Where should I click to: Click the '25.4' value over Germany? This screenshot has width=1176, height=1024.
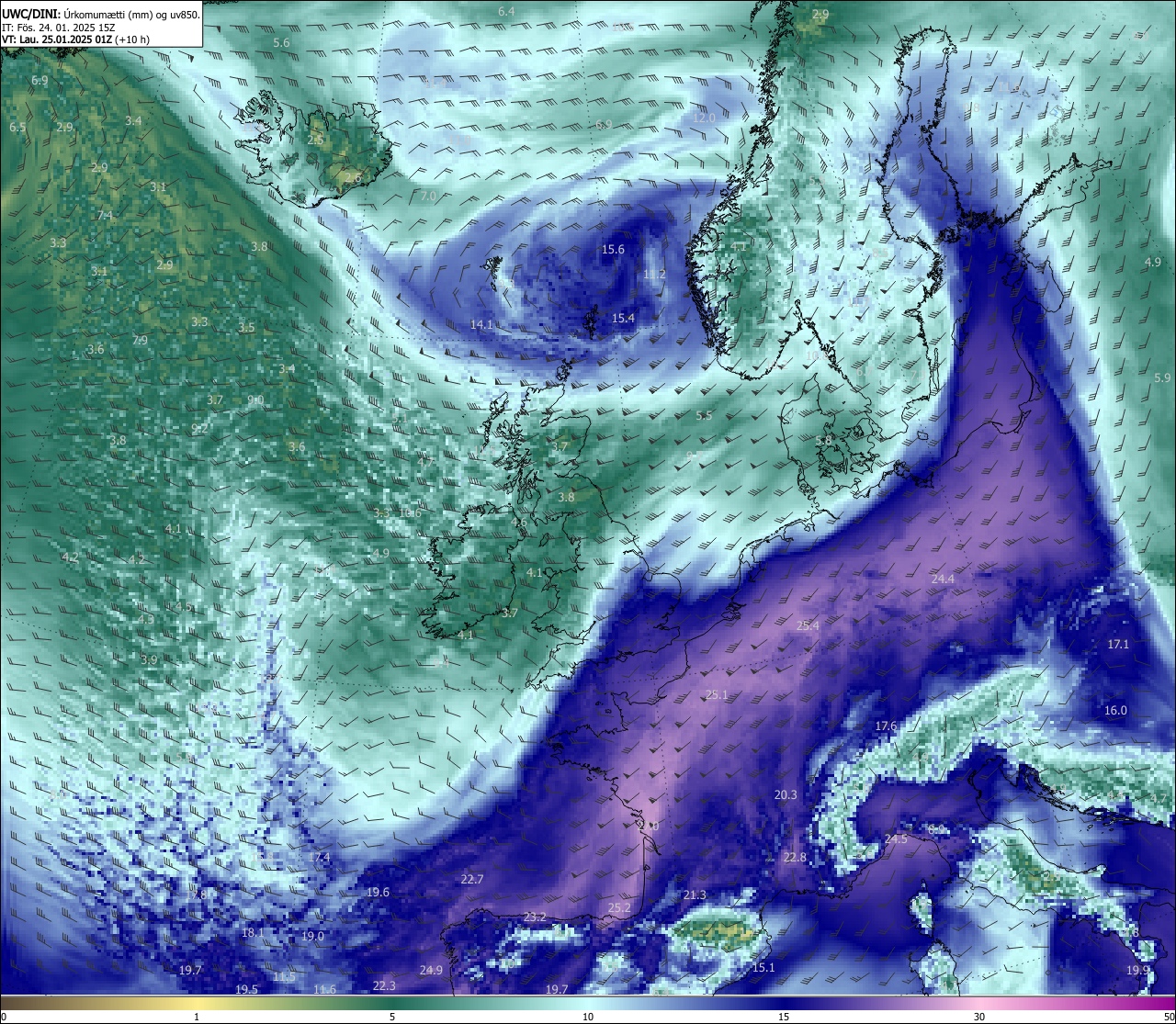808,625
